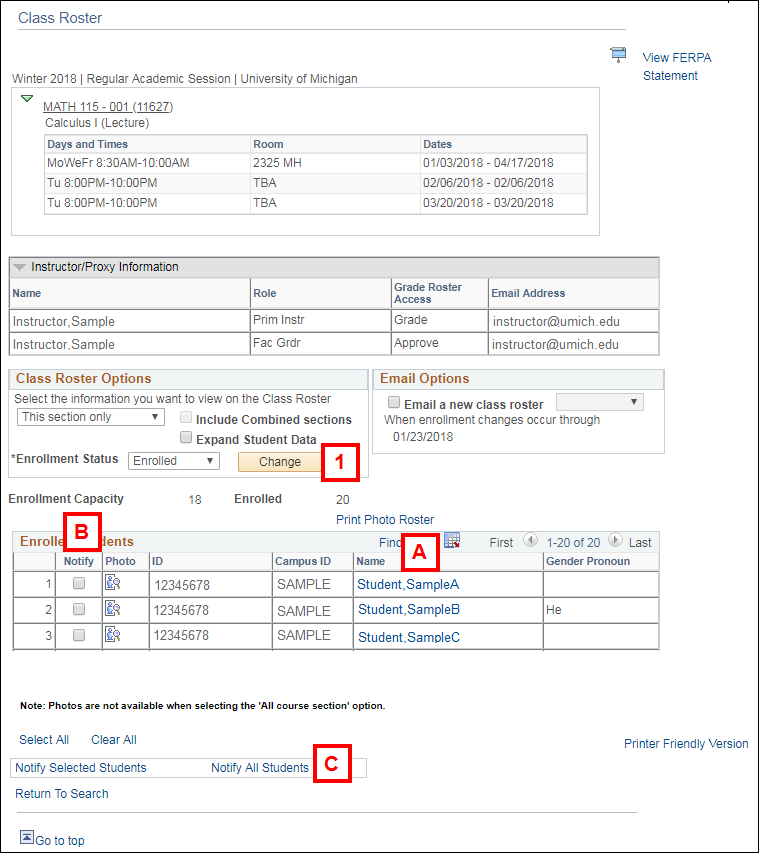Click Notify Selected Students
The width and height of the screenshot is (759, 853).
point(81,768)
